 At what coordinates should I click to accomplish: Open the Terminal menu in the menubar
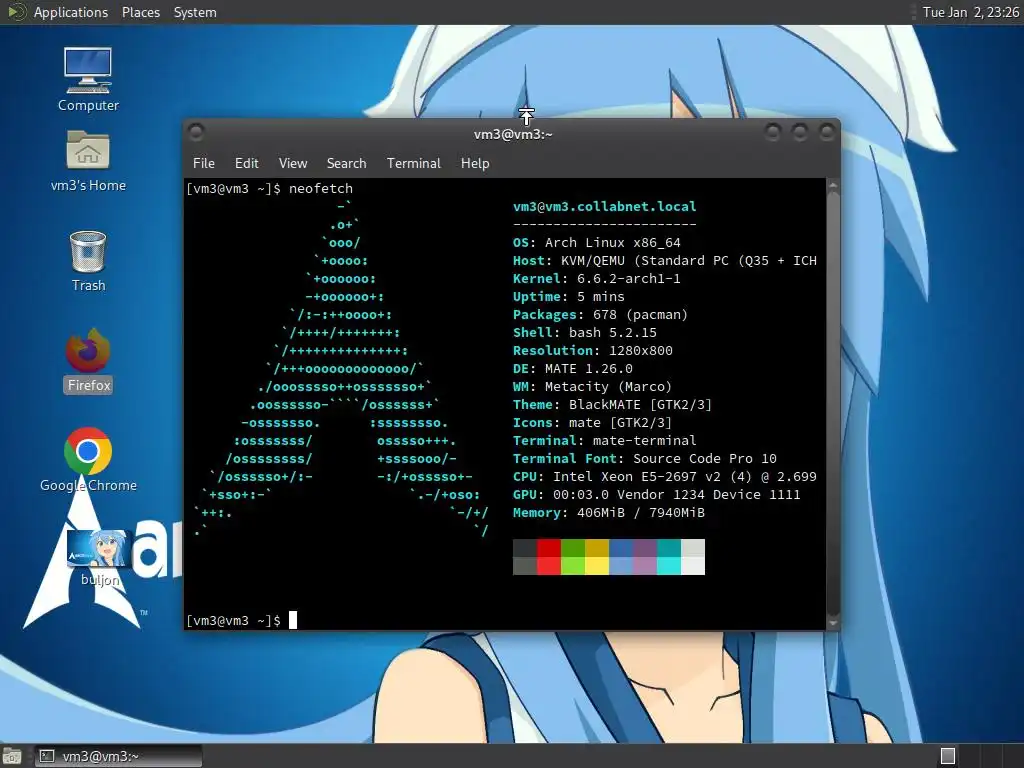point(413,163)
